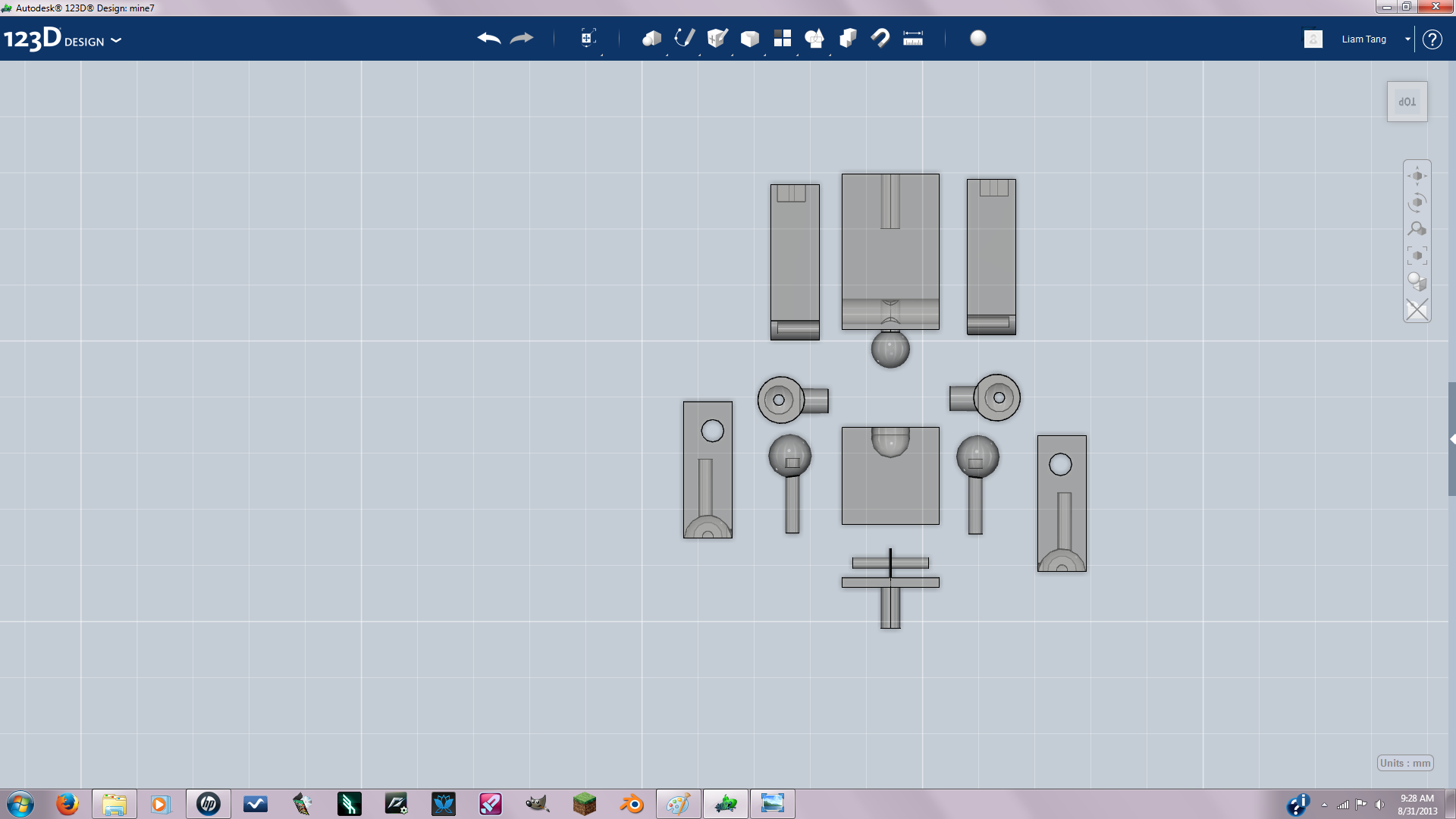Select the Measure ruler tool
1456x819 pixels.
click(913, 38)
